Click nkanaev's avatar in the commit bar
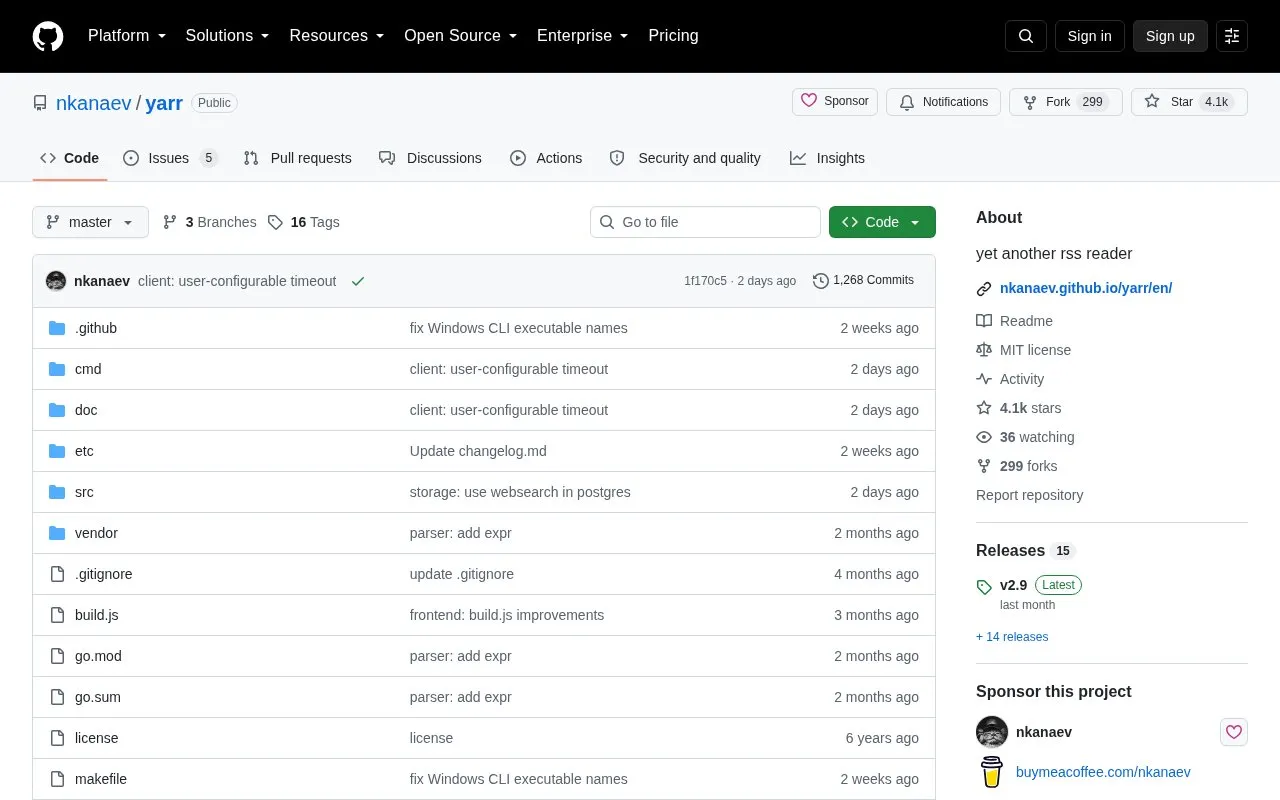 (56, 281)
